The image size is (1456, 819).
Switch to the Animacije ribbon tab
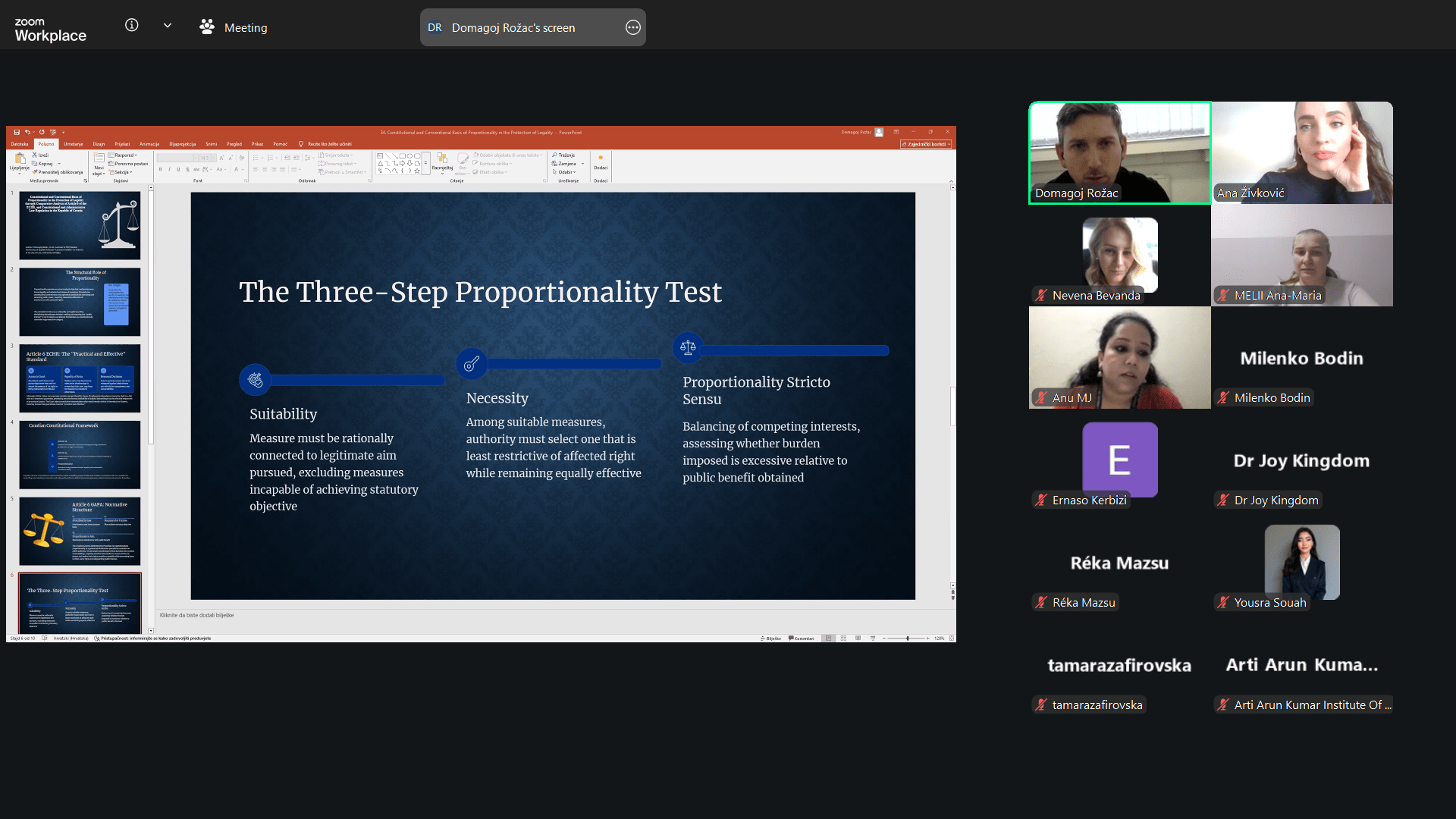149,143
